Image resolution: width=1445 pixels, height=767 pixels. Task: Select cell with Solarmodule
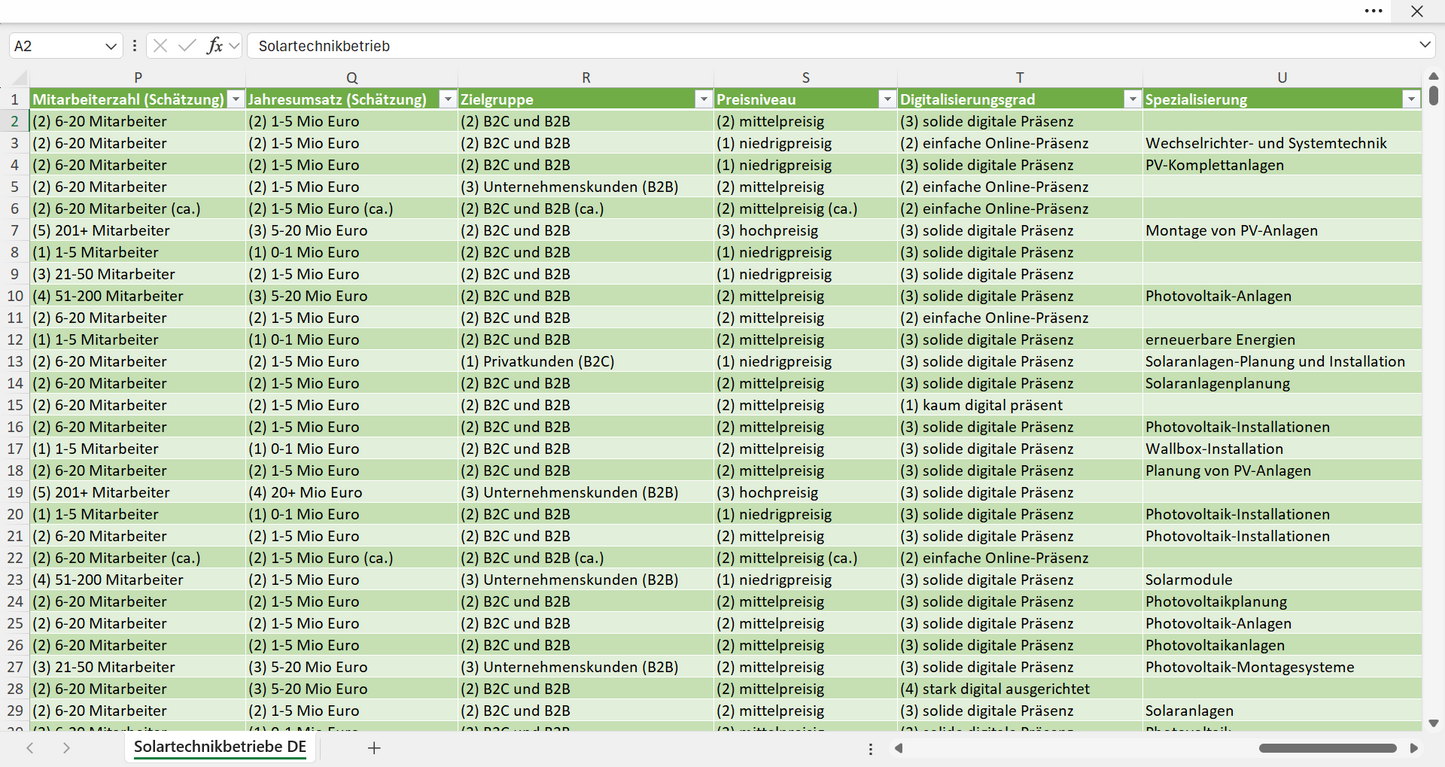[1282, 579]
